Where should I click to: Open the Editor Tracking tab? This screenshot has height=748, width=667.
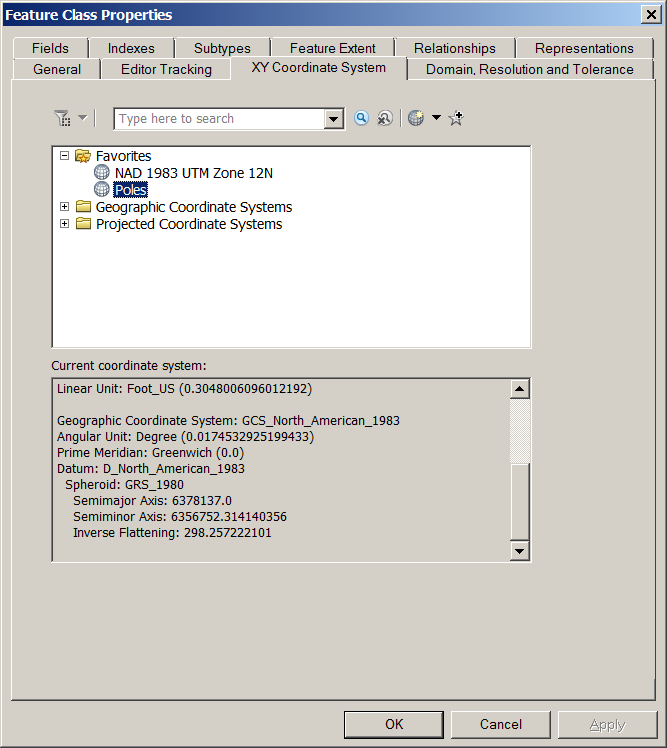click(166, 69)
